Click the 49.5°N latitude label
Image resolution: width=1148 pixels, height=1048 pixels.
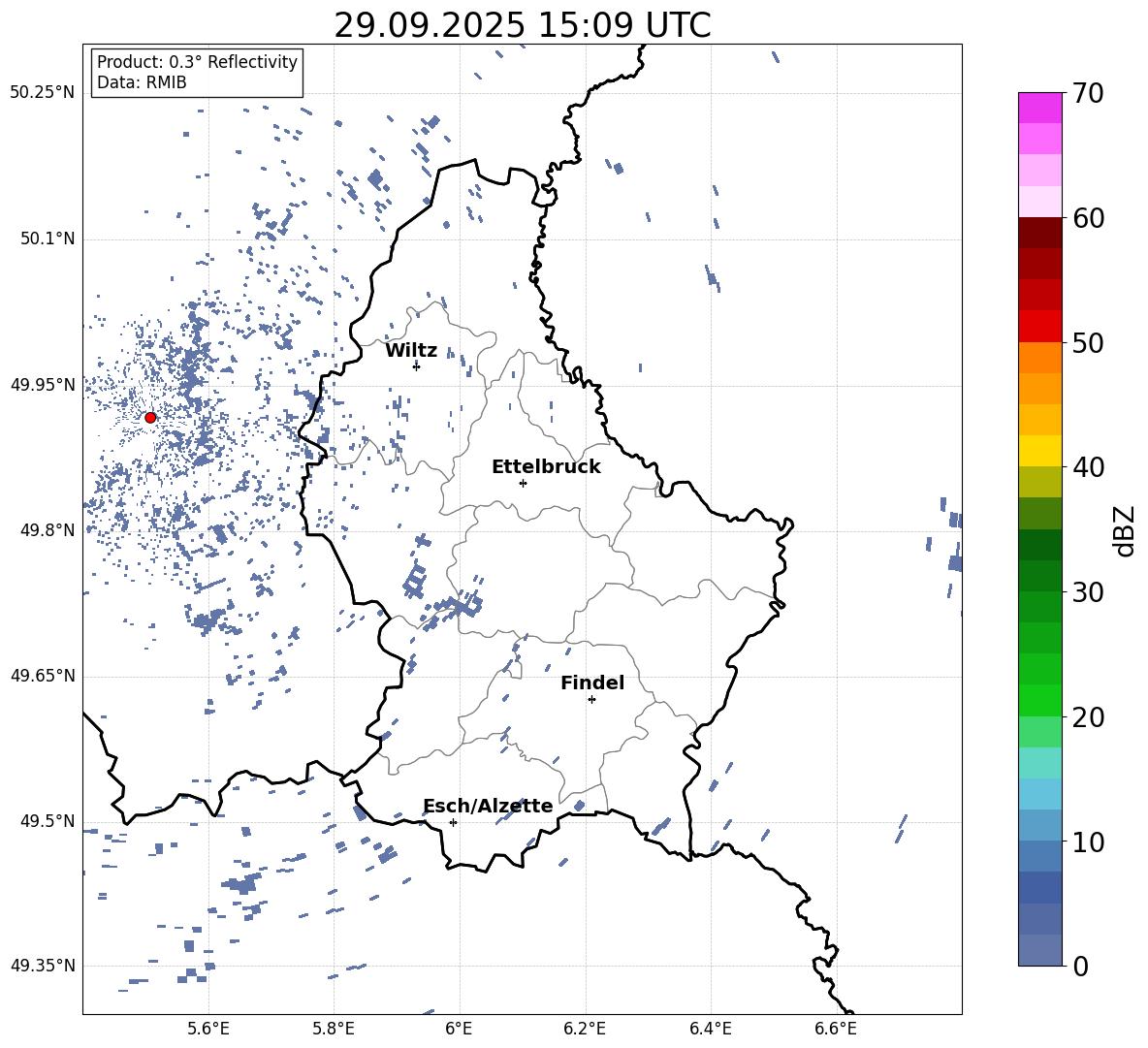coord(48,821)
